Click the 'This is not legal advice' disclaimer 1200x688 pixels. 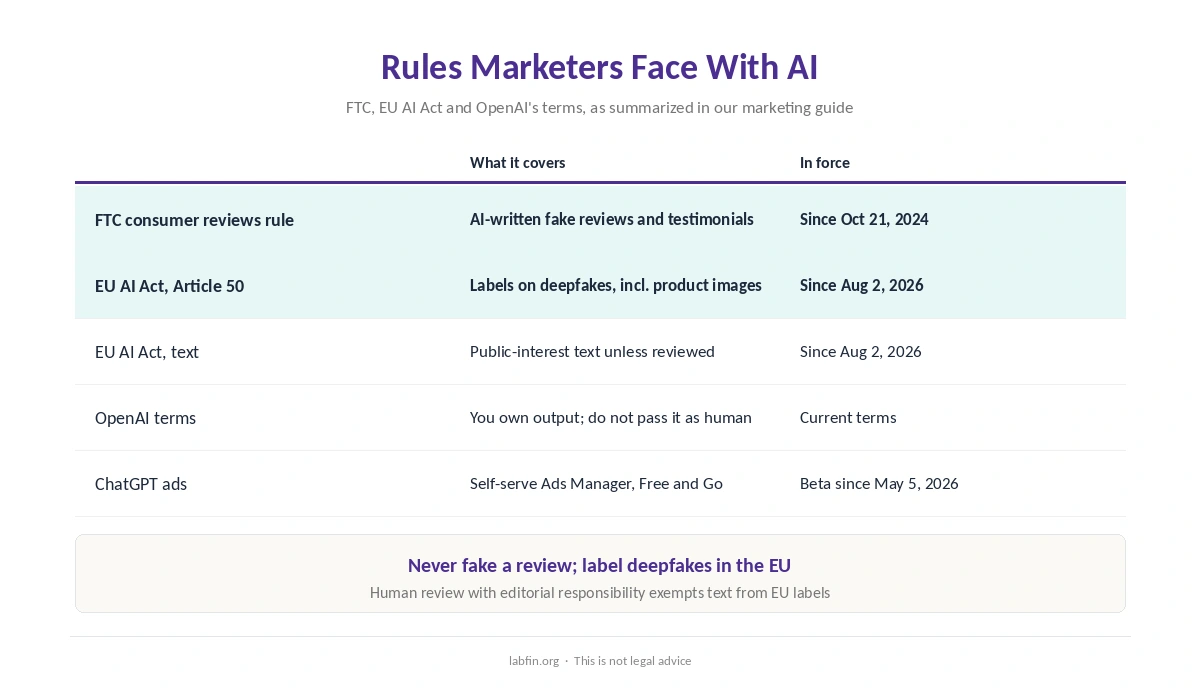(x=632, y=660)
